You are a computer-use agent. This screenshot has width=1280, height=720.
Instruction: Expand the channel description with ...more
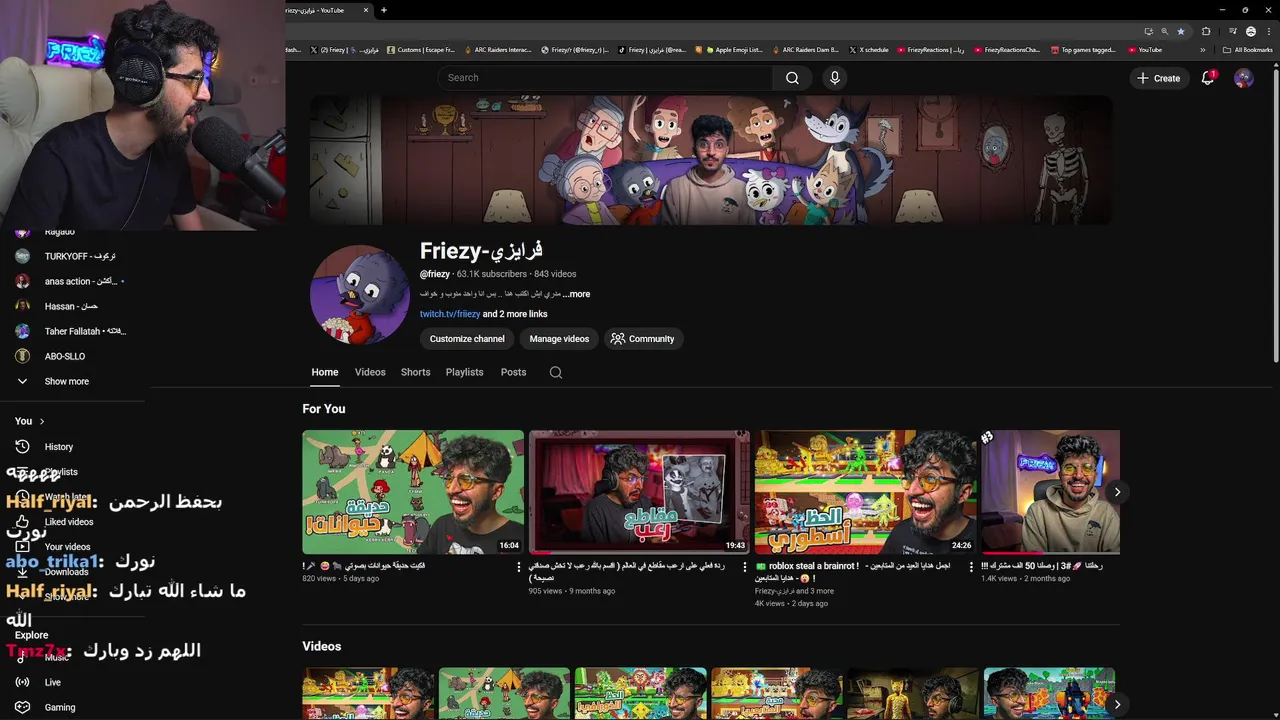click(576, 294)
